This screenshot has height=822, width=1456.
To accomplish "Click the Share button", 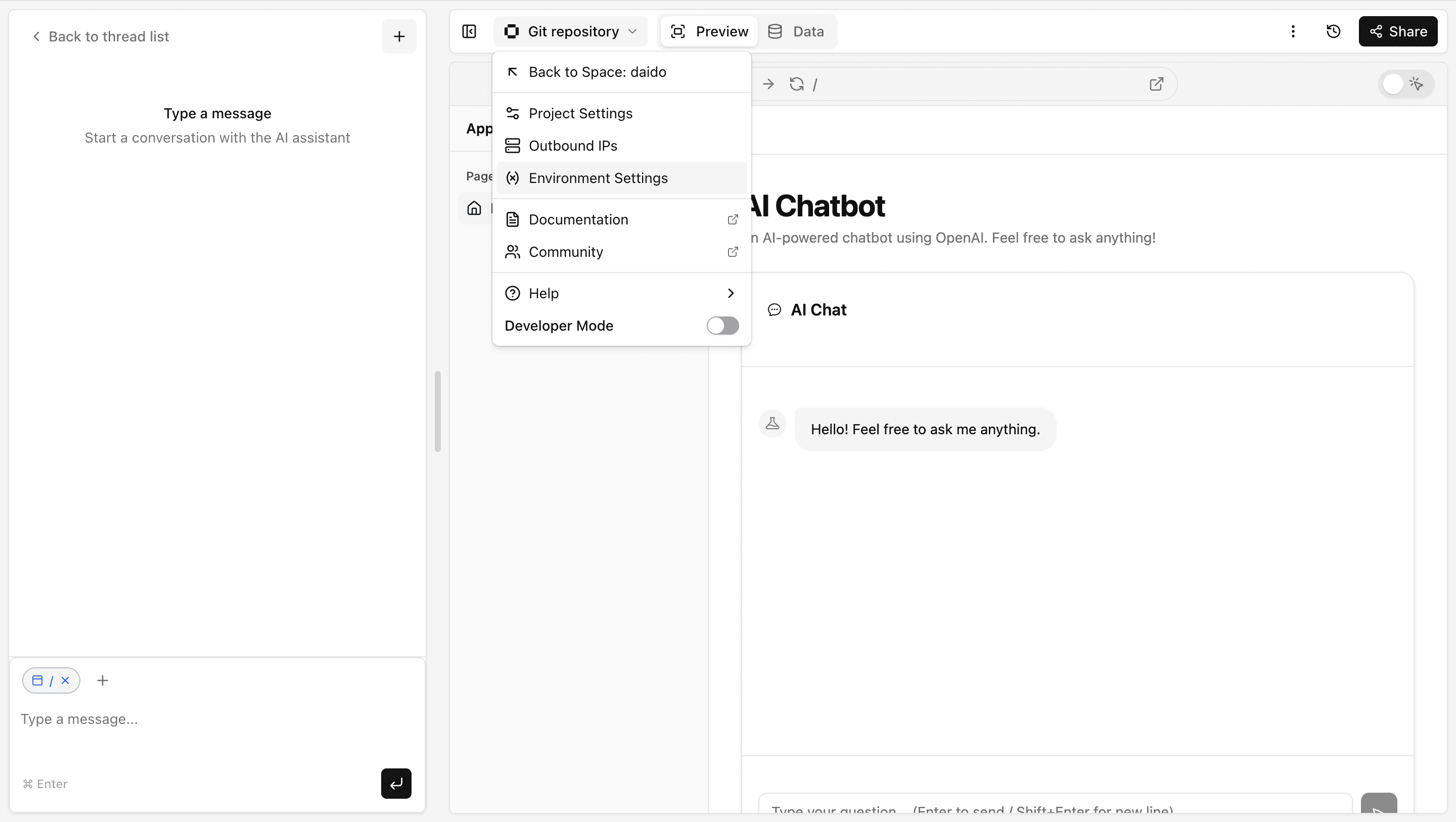I will click(x=1398, y=31).
